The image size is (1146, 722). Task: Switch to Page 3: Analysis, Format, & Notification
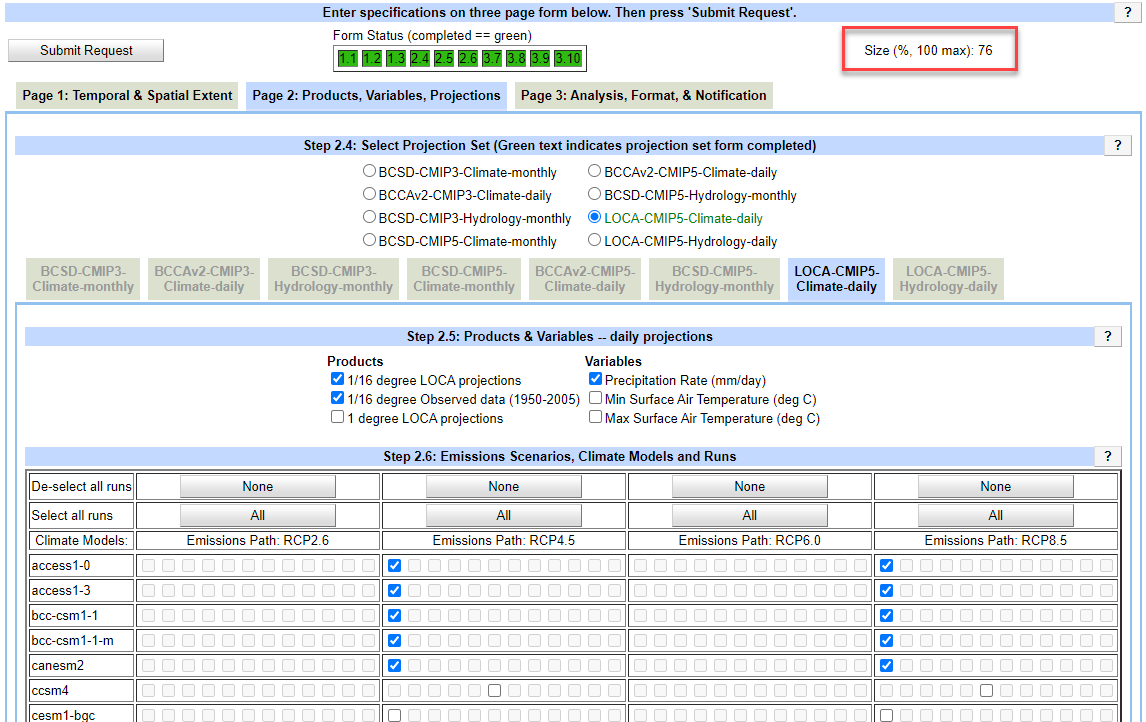[644, 95]
